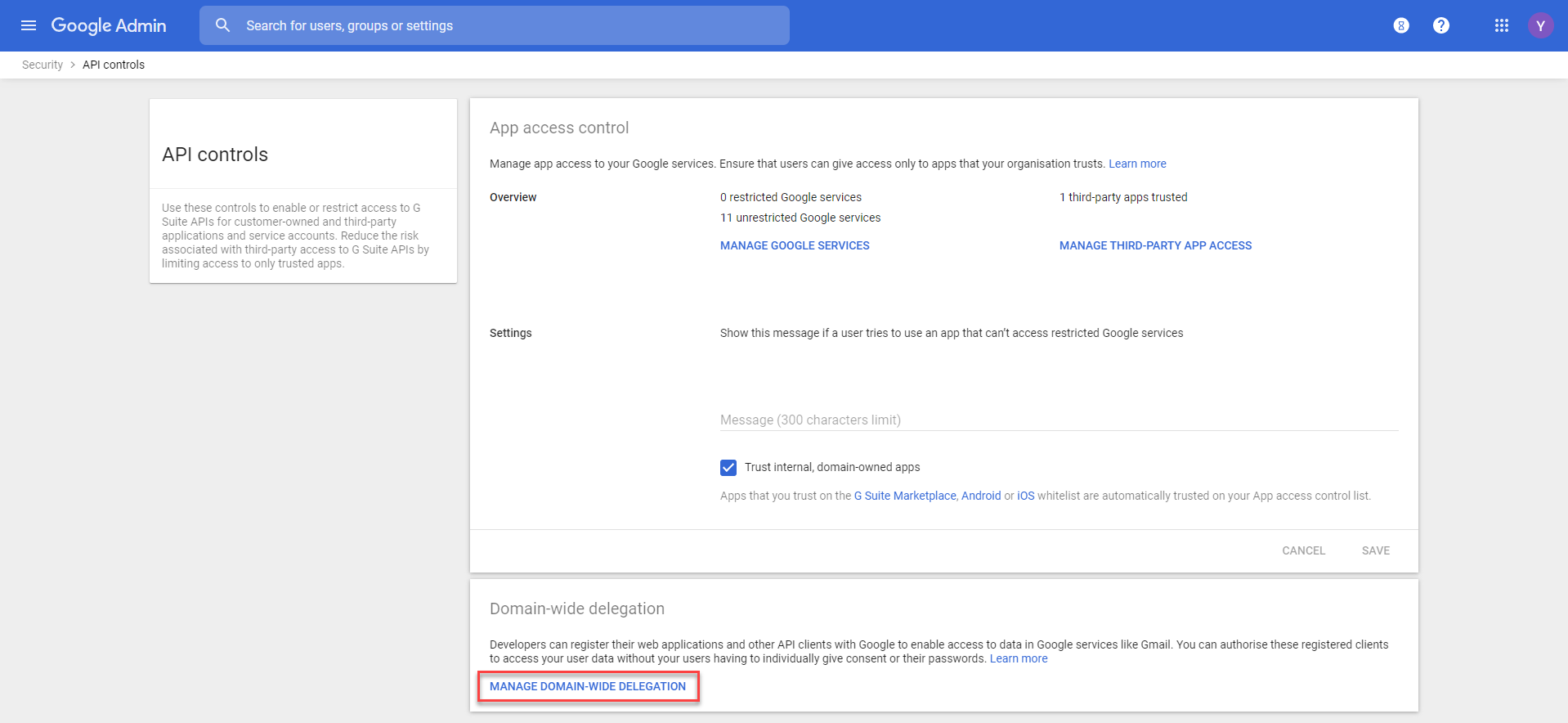The width and height of the screenshot is (1568, 723).
Task: Click the API controls card title
Action: click(215, 155)
